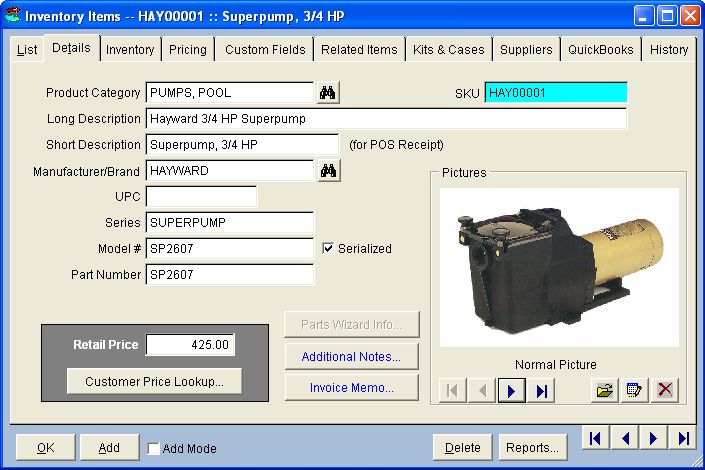
Task: Open Invoice Memo...
Action: 351,387
